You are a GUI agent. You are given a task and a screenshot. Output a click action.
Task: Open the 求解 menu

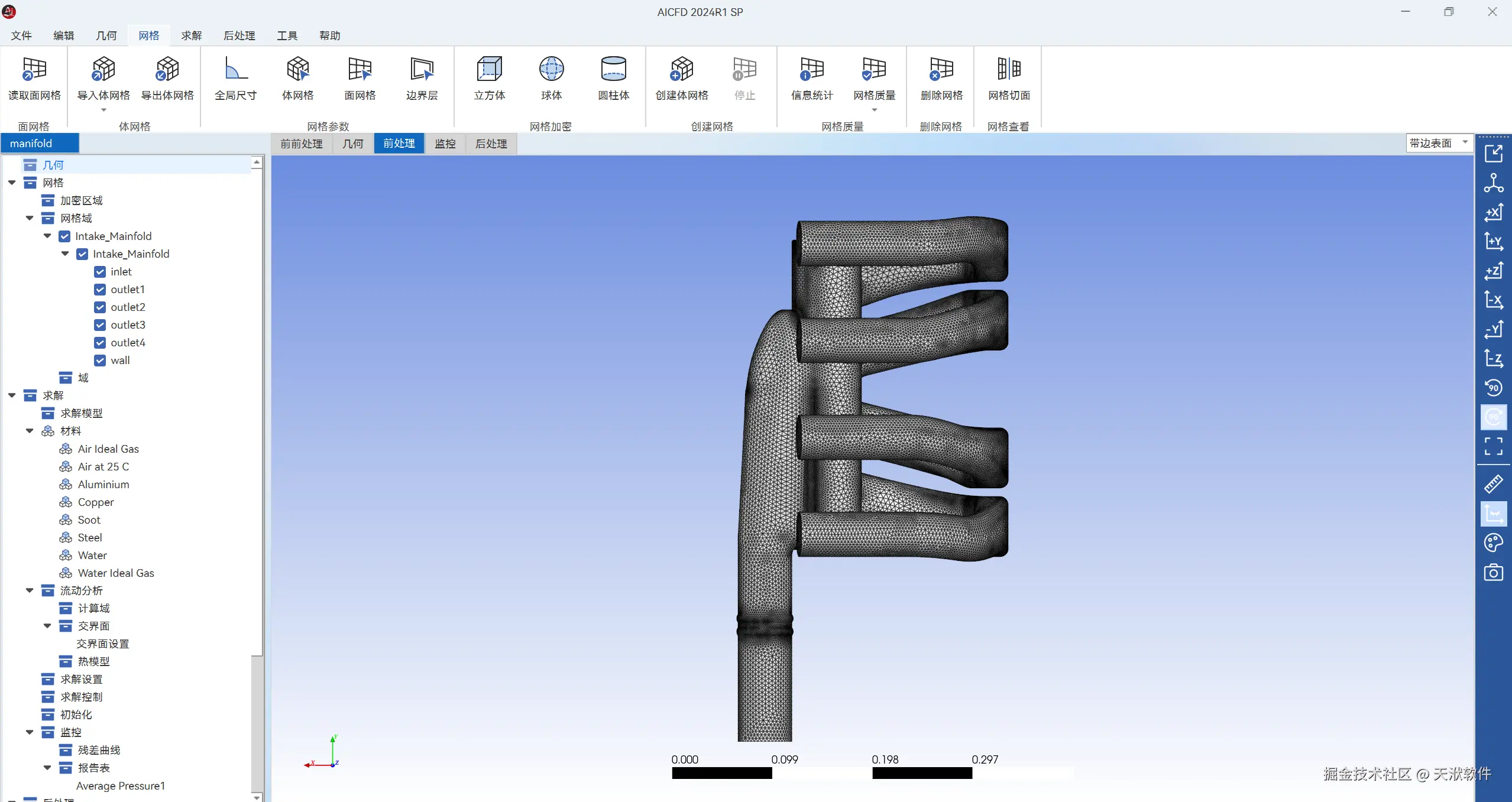(x=191, y=35)
